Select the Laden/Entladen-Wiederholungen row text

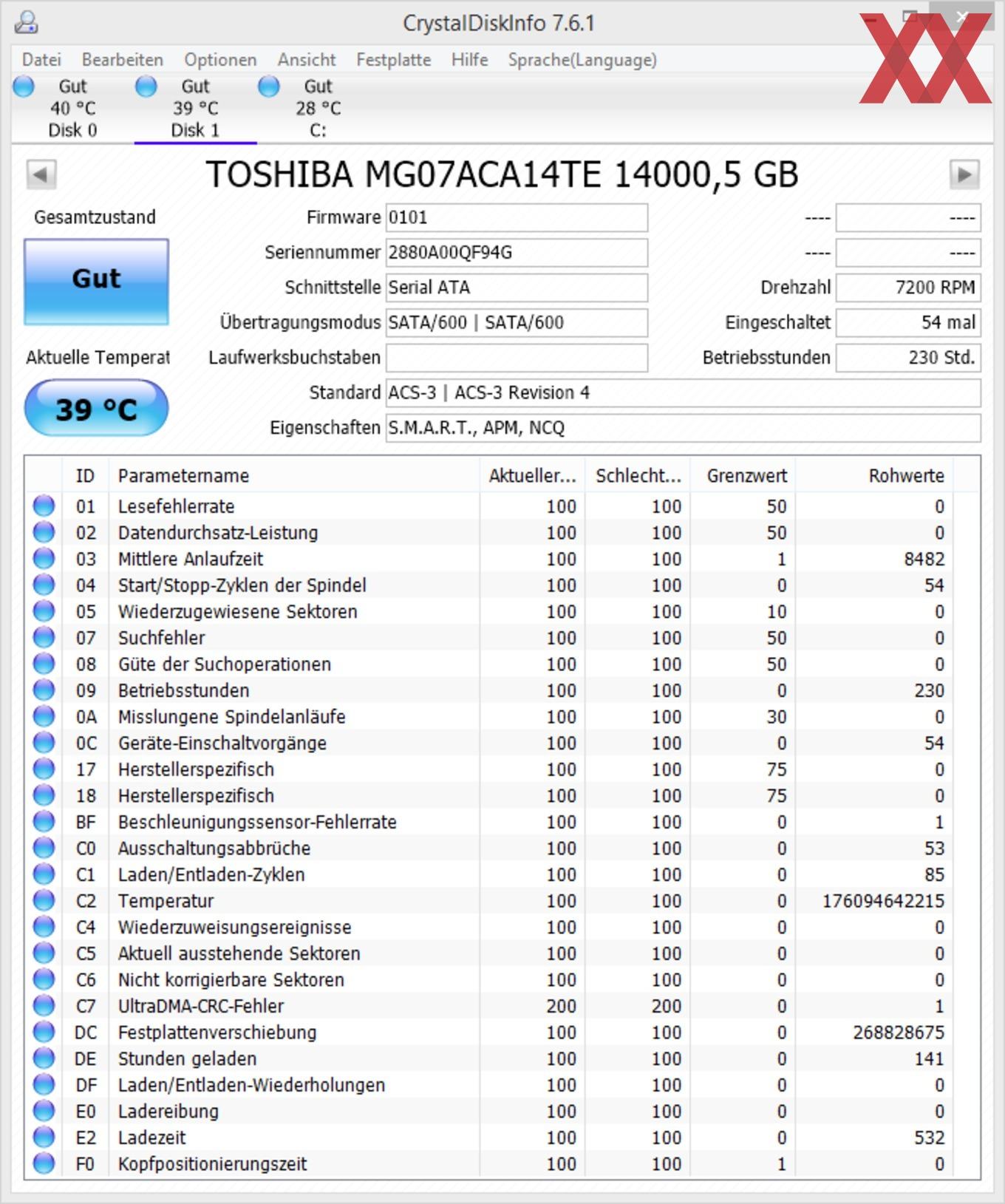[x=251, y=1085]
